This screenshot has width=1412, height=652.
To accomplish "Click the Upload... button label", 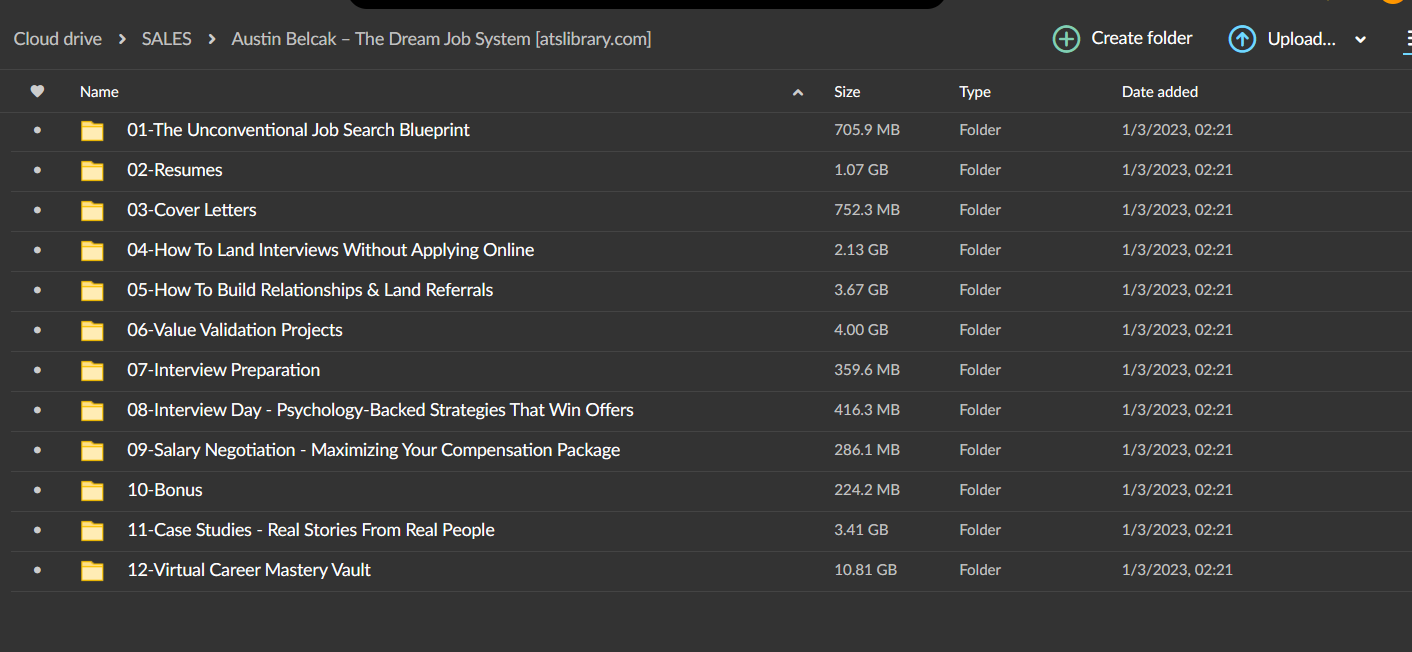I will [x=1302, y=39].
